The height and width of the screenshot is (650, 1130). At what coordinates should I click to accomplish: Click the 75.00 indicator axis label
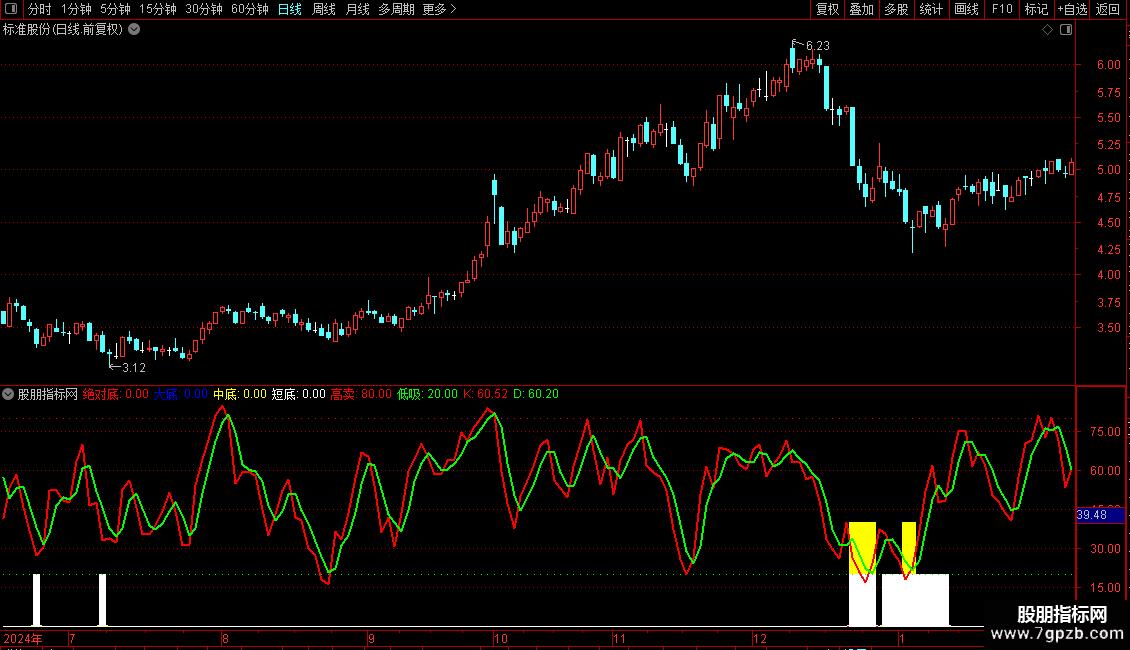point(1105,432)
